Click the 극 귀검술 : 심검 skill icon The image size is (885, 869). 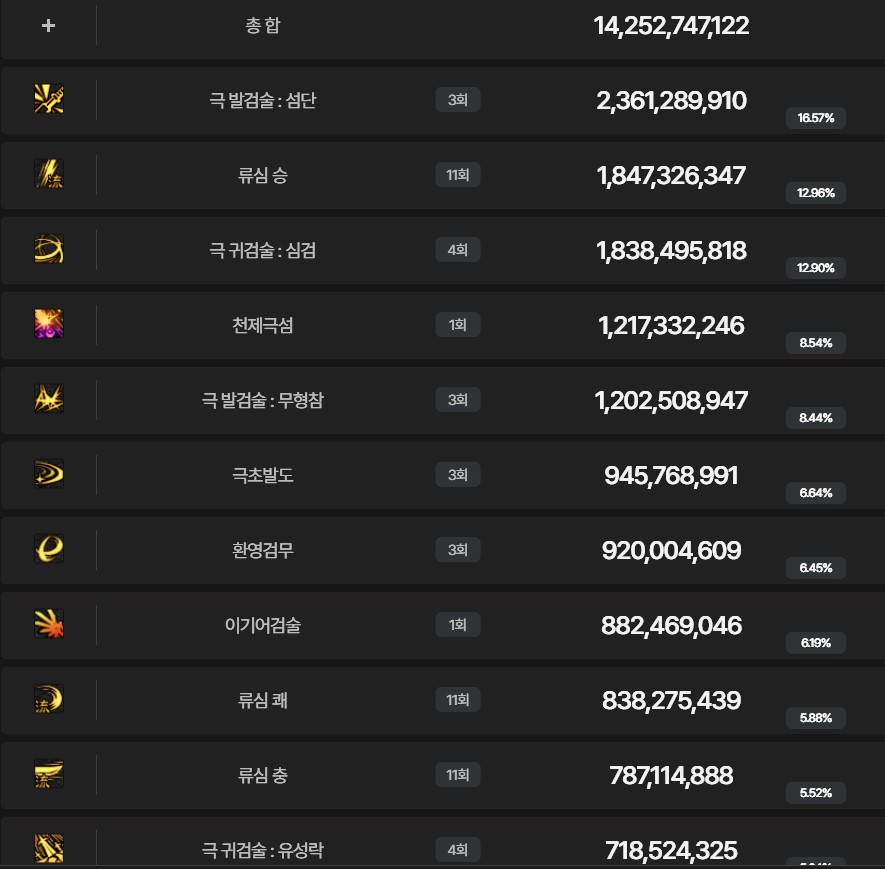click(x=49, y=249)
